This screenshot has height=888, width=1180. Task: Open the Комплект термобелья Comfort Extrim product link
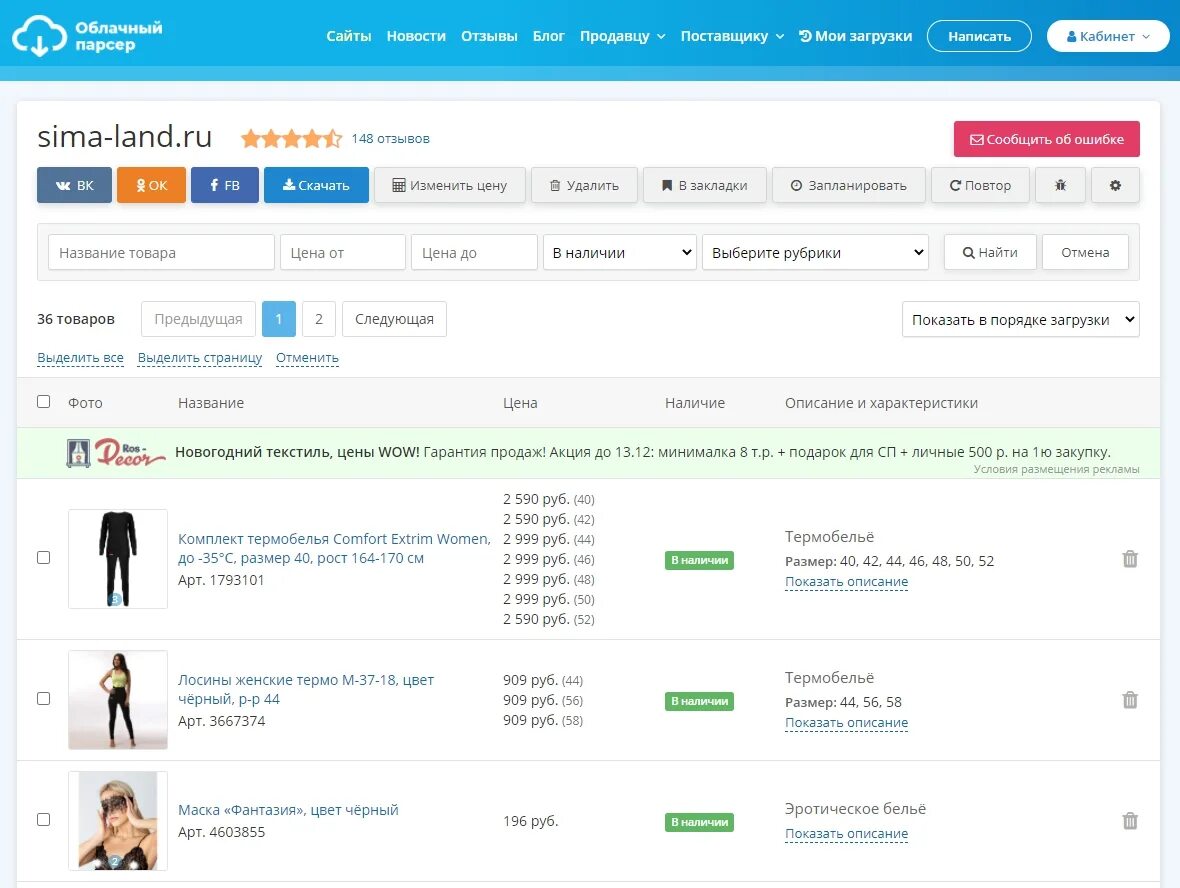click(334, 549)
